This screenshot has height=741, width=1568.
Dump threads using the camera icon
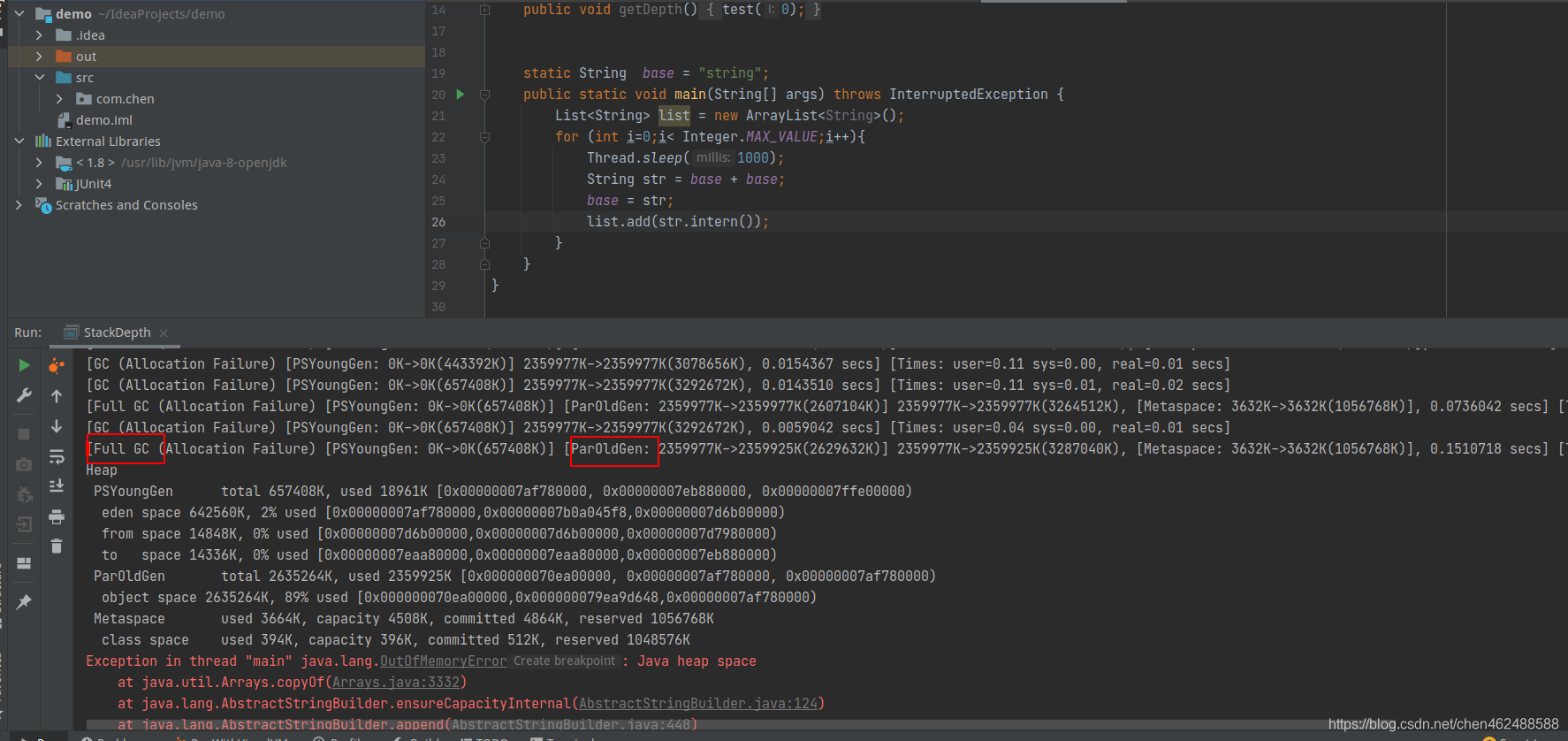click(24, 464)
